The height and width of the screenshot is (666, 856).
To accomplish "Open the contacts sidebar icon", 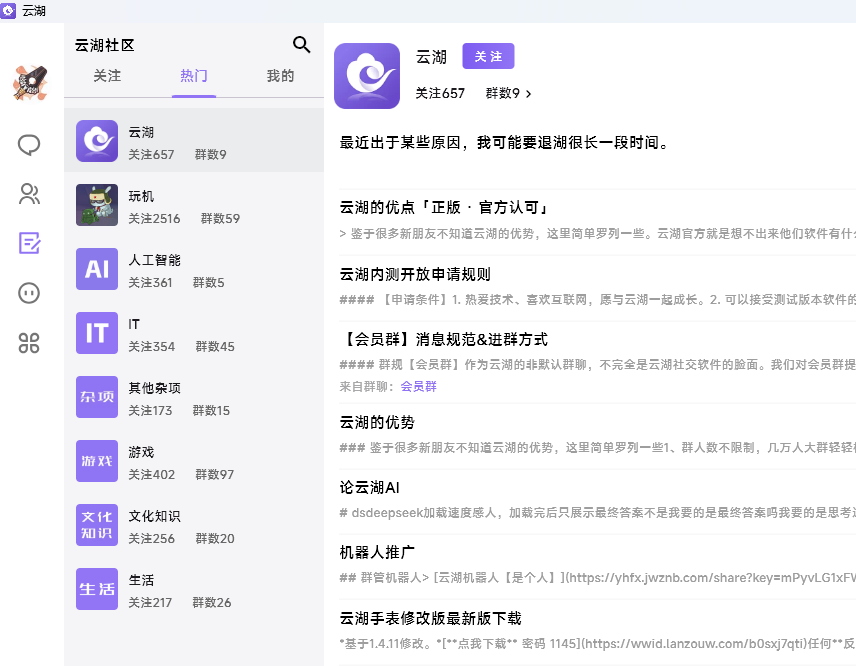I will (x=29, y=194).
